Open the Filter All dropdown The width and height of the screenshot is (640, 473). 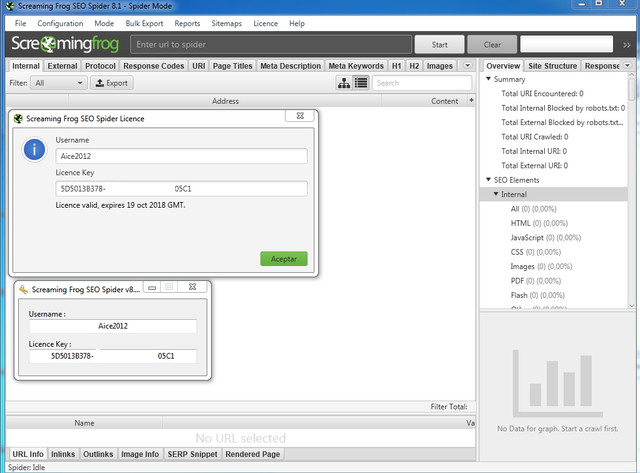59,83
